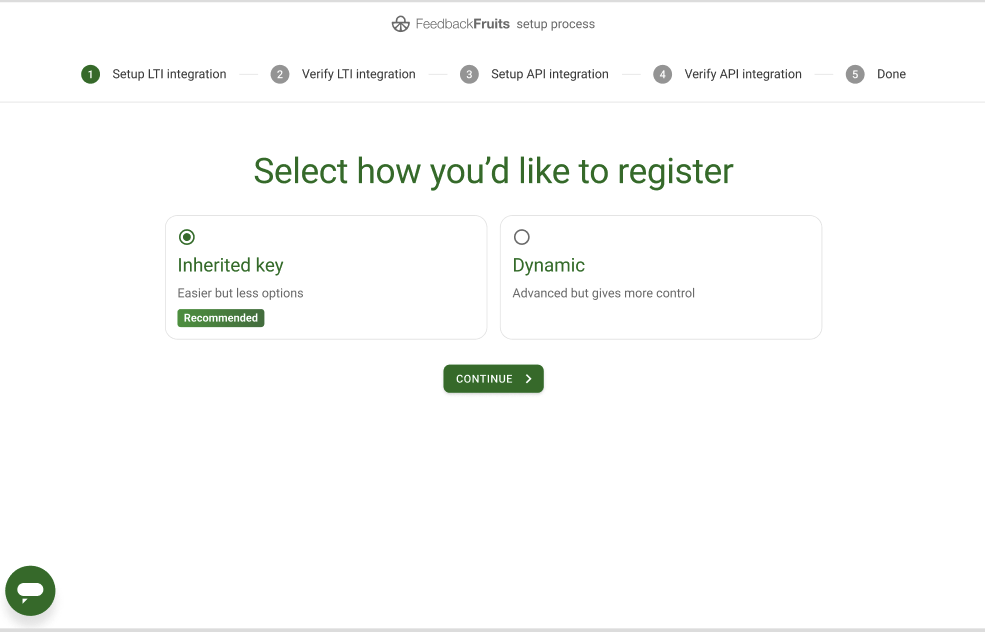Screen dimensions: 985x632
Task: Click step 3 circle icon
Action: 469,74
